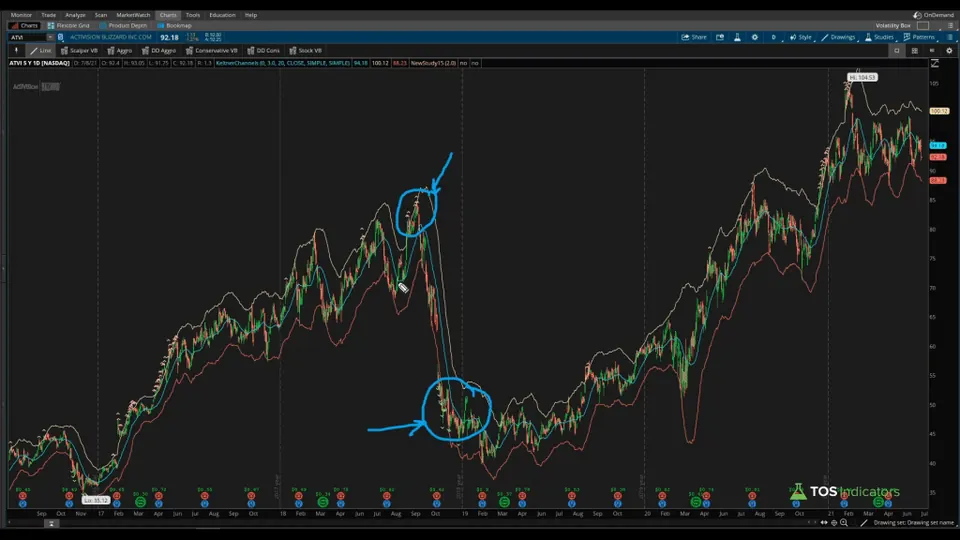Click the Lo: 35.12 price label
The image size is (960, 540).
96,500
